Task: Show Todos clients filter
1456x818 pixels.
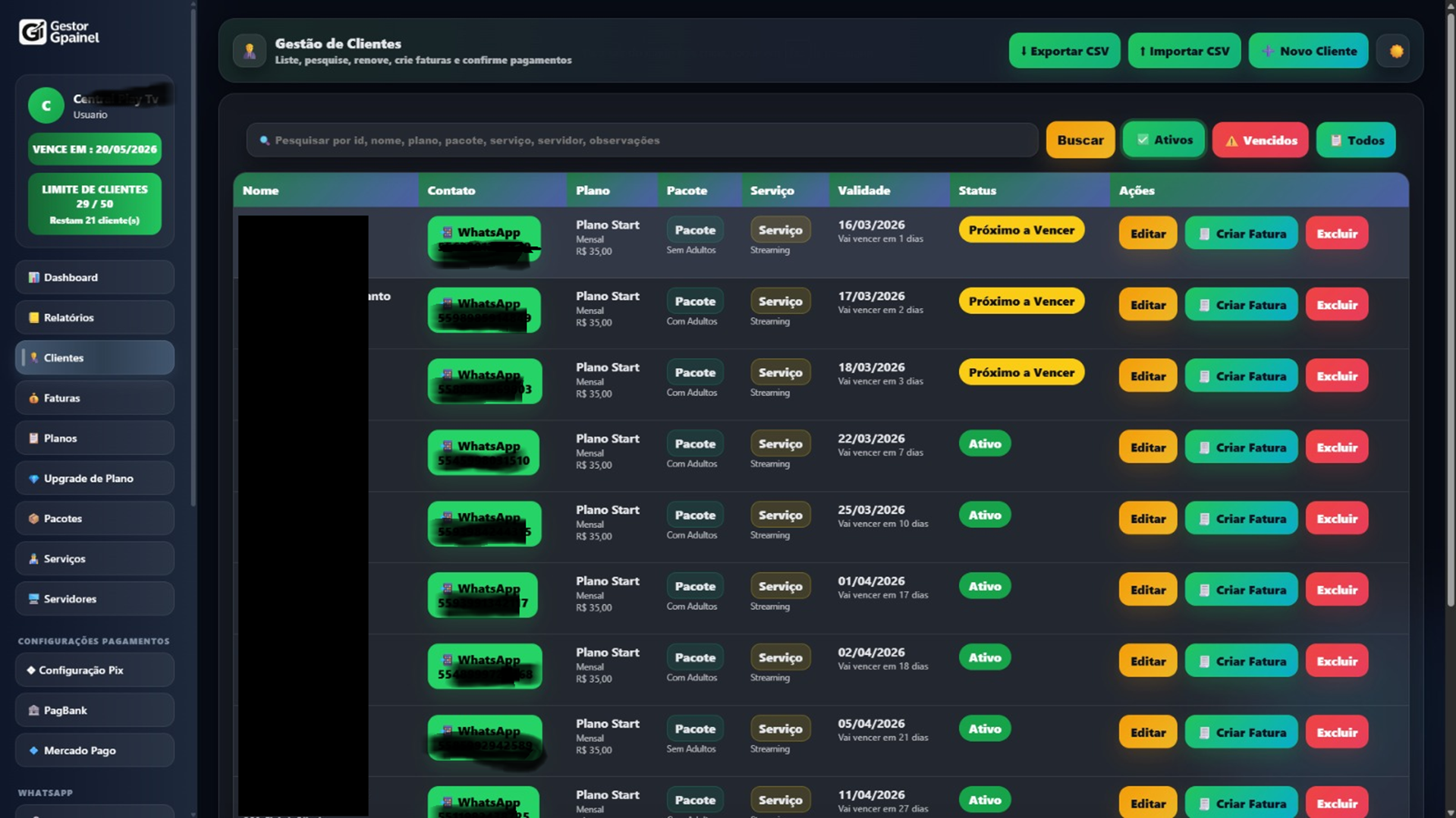Action: [1355, 140]
